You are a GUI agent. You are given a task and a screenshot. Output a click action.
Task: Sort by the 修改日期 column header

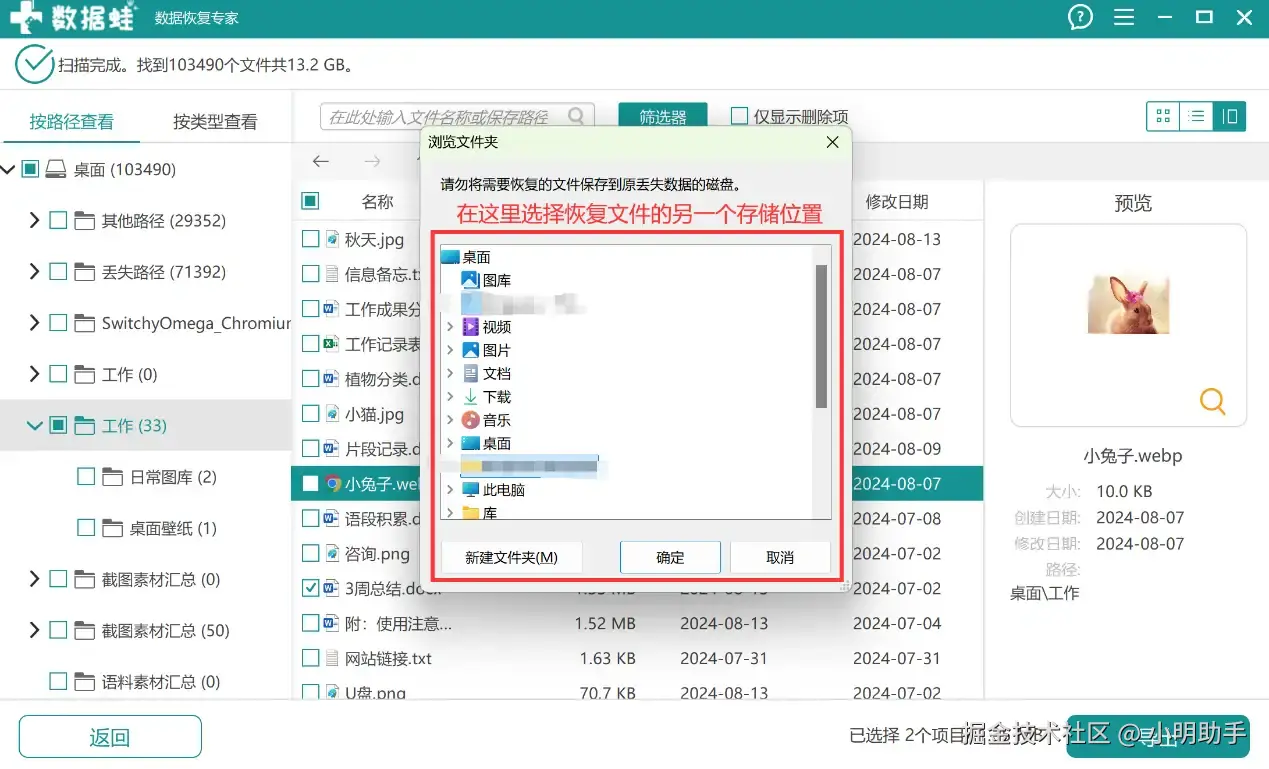coord(897,202)
